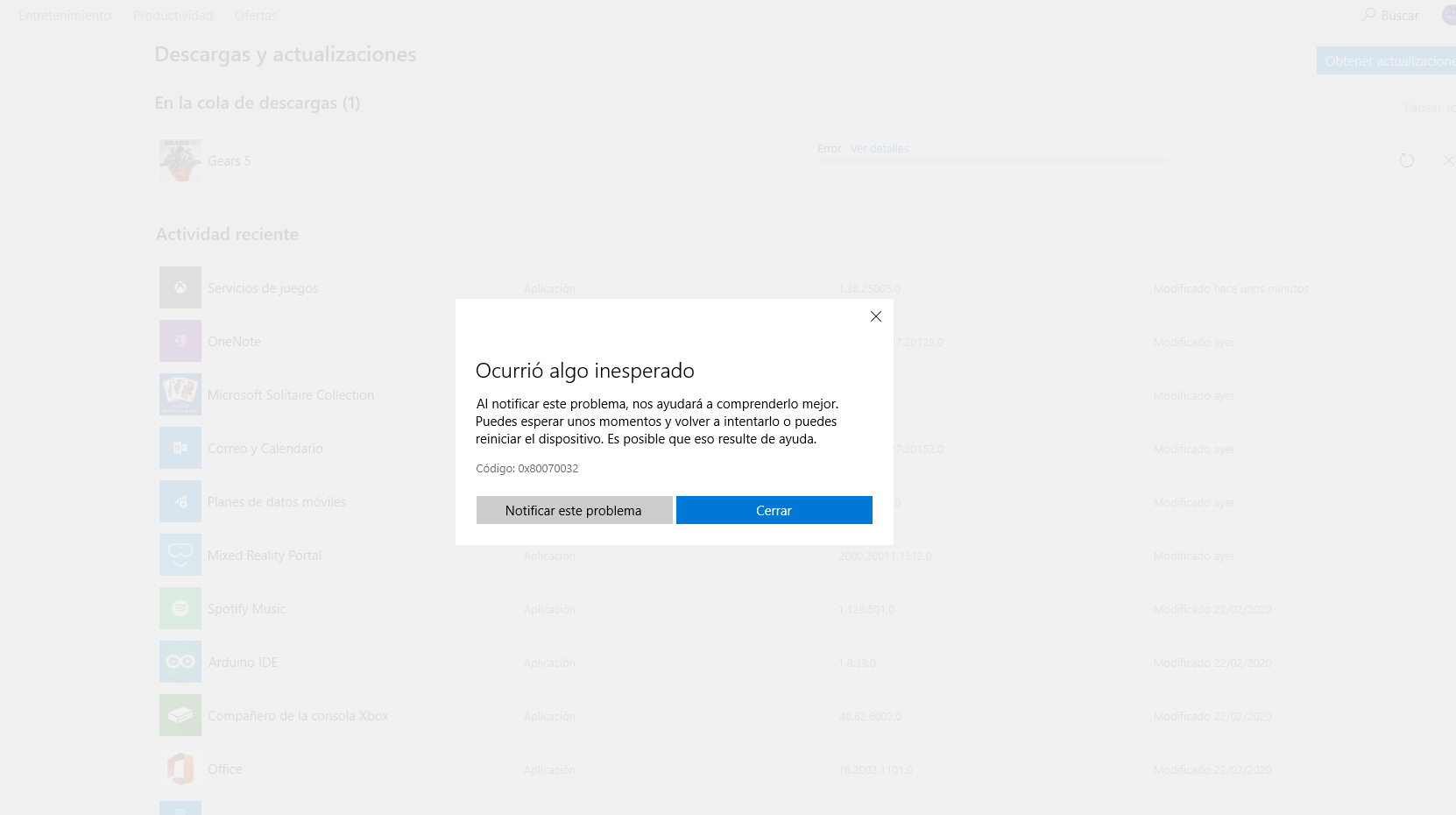Image resolution: width=1456 pixels, height=815 pixels.
Task: Open Planes de datos móviles icon
Action: tap(180, 501)
